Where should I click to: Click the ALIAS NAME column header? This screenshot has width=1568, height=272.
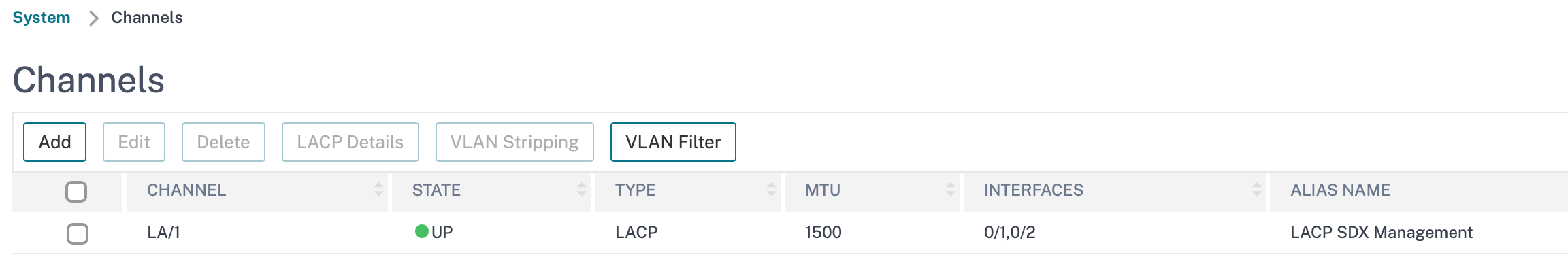pos(1340,190)
